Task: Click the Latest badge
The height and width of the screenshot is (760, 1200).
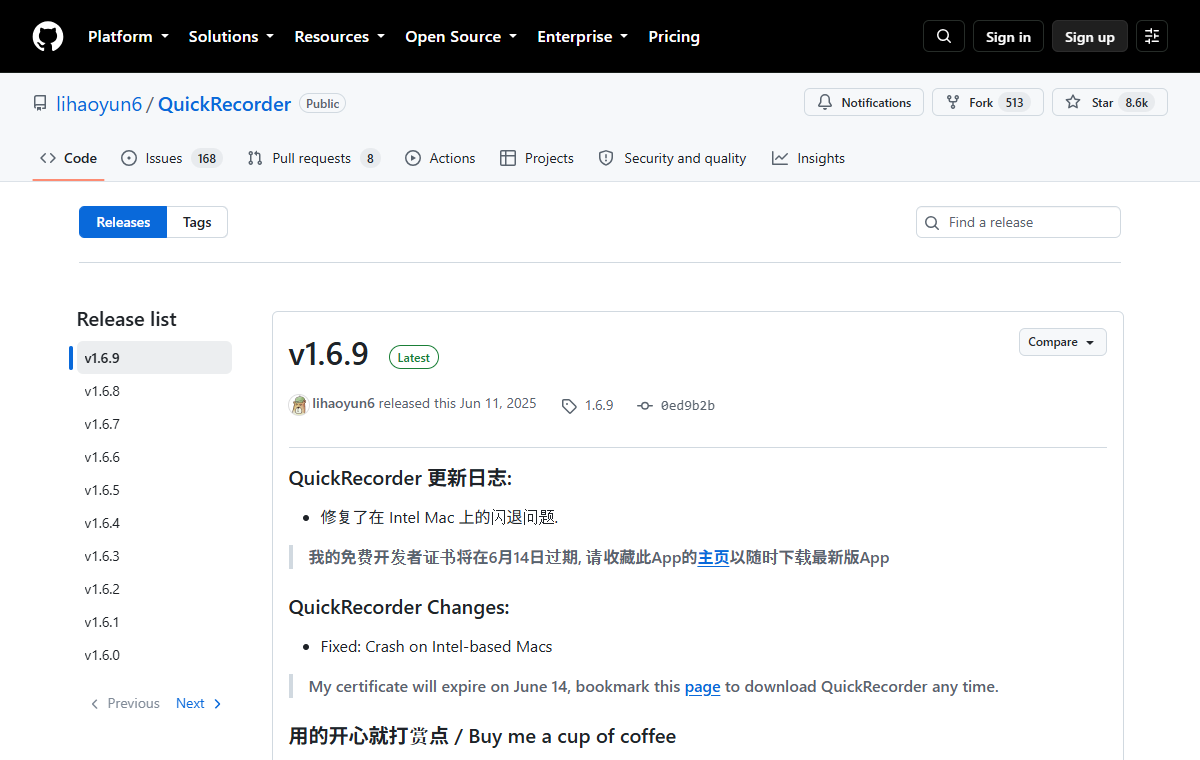Action: (414, 357)
